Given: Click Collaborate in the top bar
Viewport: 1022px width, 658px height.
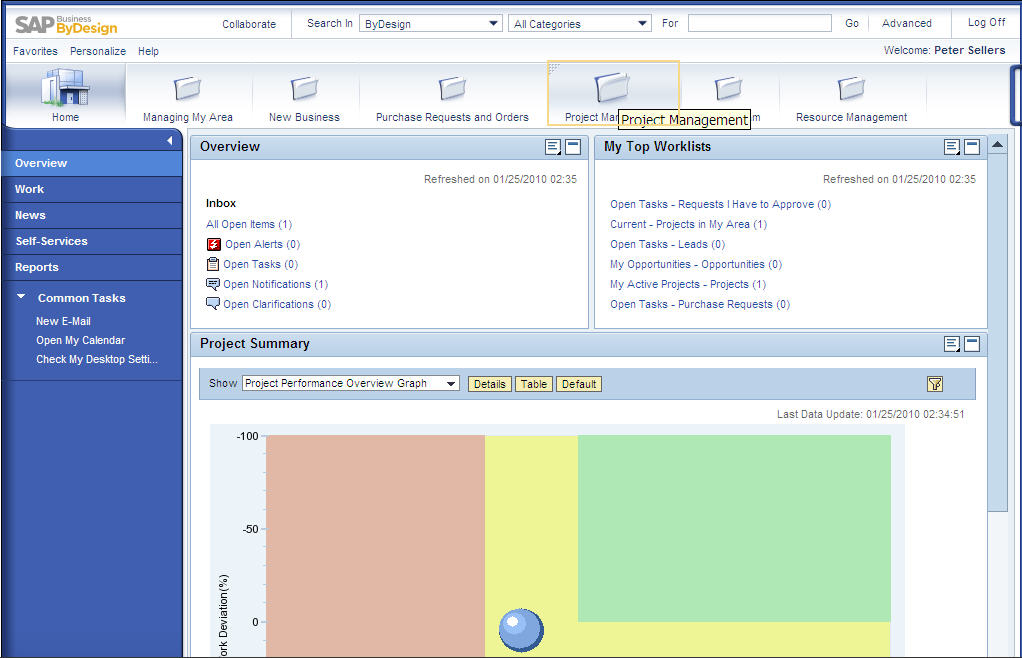Looking at the screenshot, I should click(x=249, y=24).
